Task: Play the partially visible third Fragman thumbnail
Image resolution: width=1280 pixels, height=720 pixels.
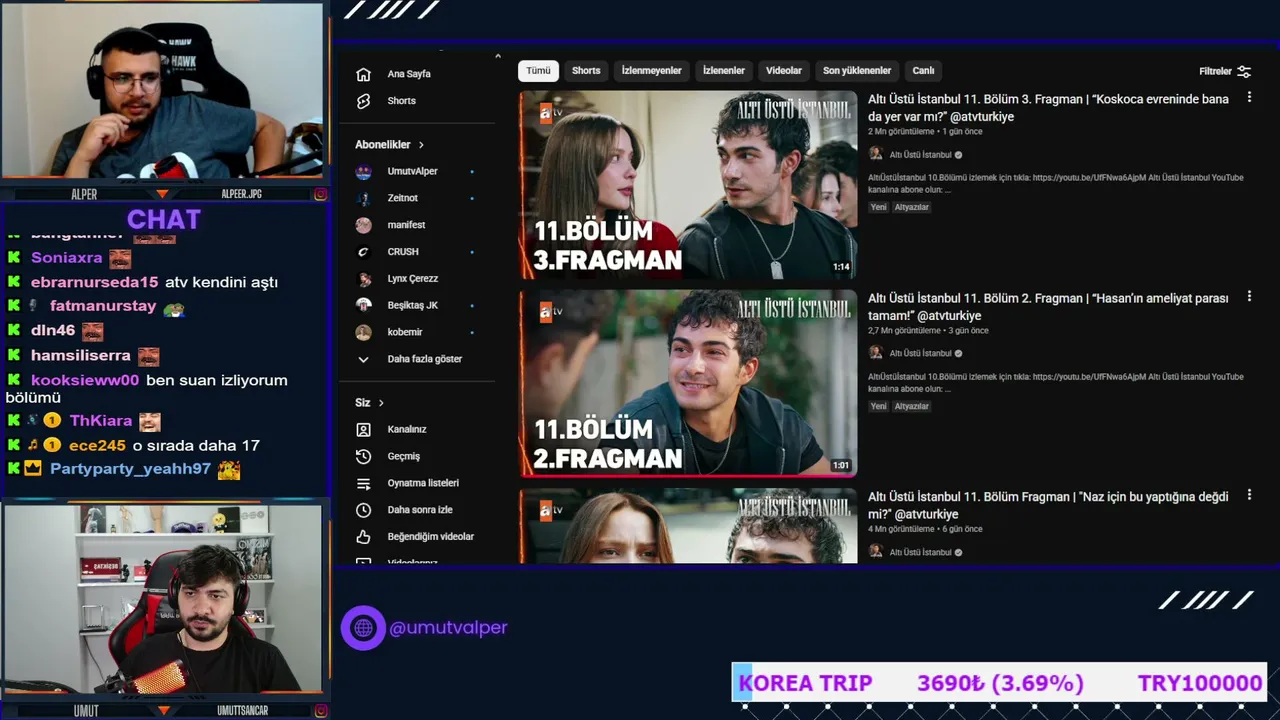Action: click(x=688, y=526)
